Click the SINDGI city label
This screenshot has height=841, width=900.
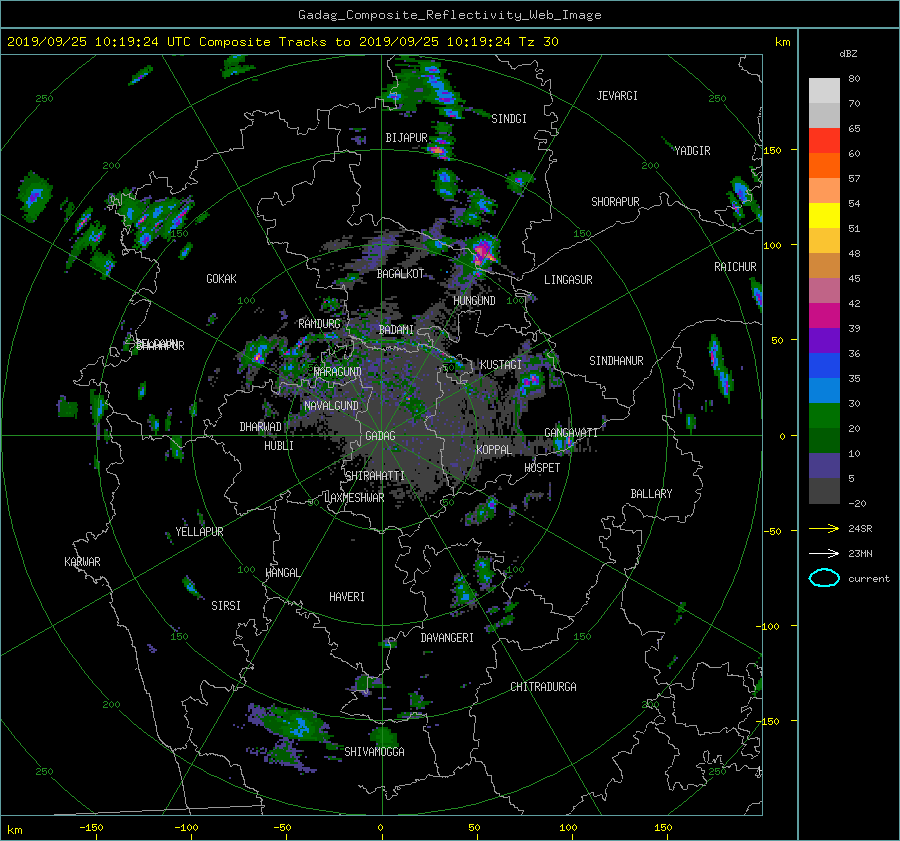pyautogui.click(x=509, y=119)
